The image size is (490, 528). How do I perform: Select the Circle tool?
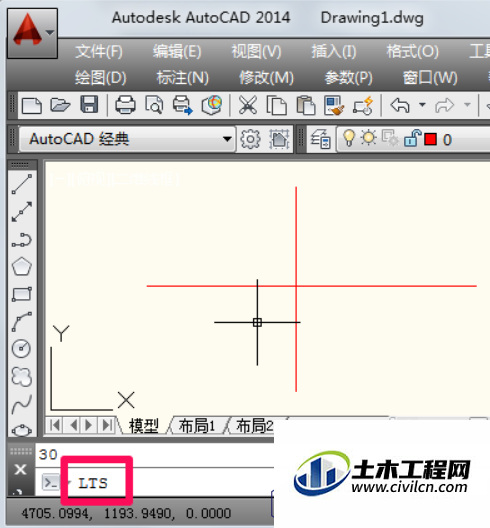point(22,348)
